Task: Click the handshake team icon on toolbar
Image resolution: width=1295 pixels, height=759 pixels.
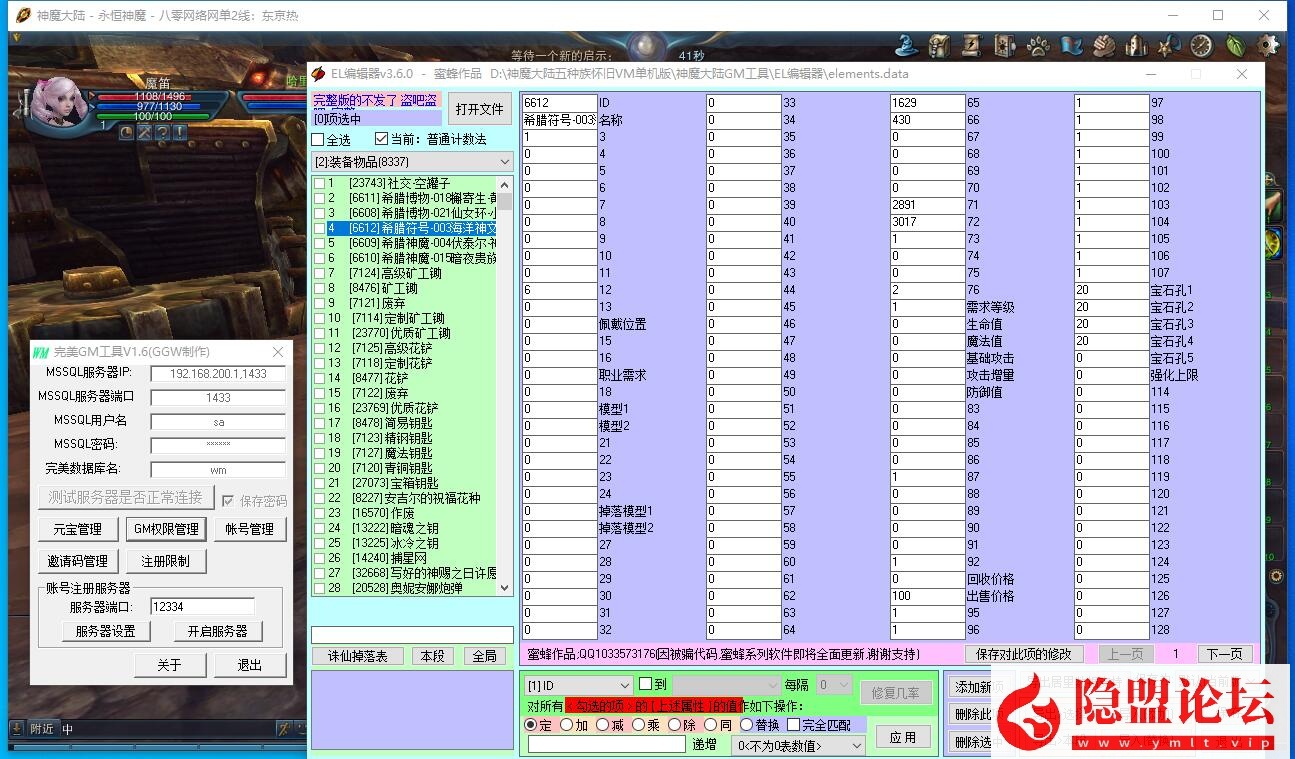Action: tap(1103, 46)
